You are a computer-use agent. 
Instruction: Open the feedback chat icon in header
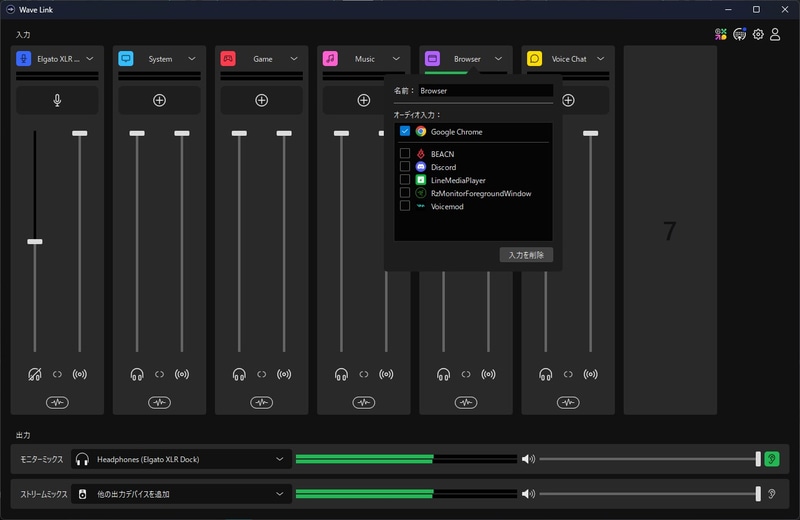tap(739, 34)
